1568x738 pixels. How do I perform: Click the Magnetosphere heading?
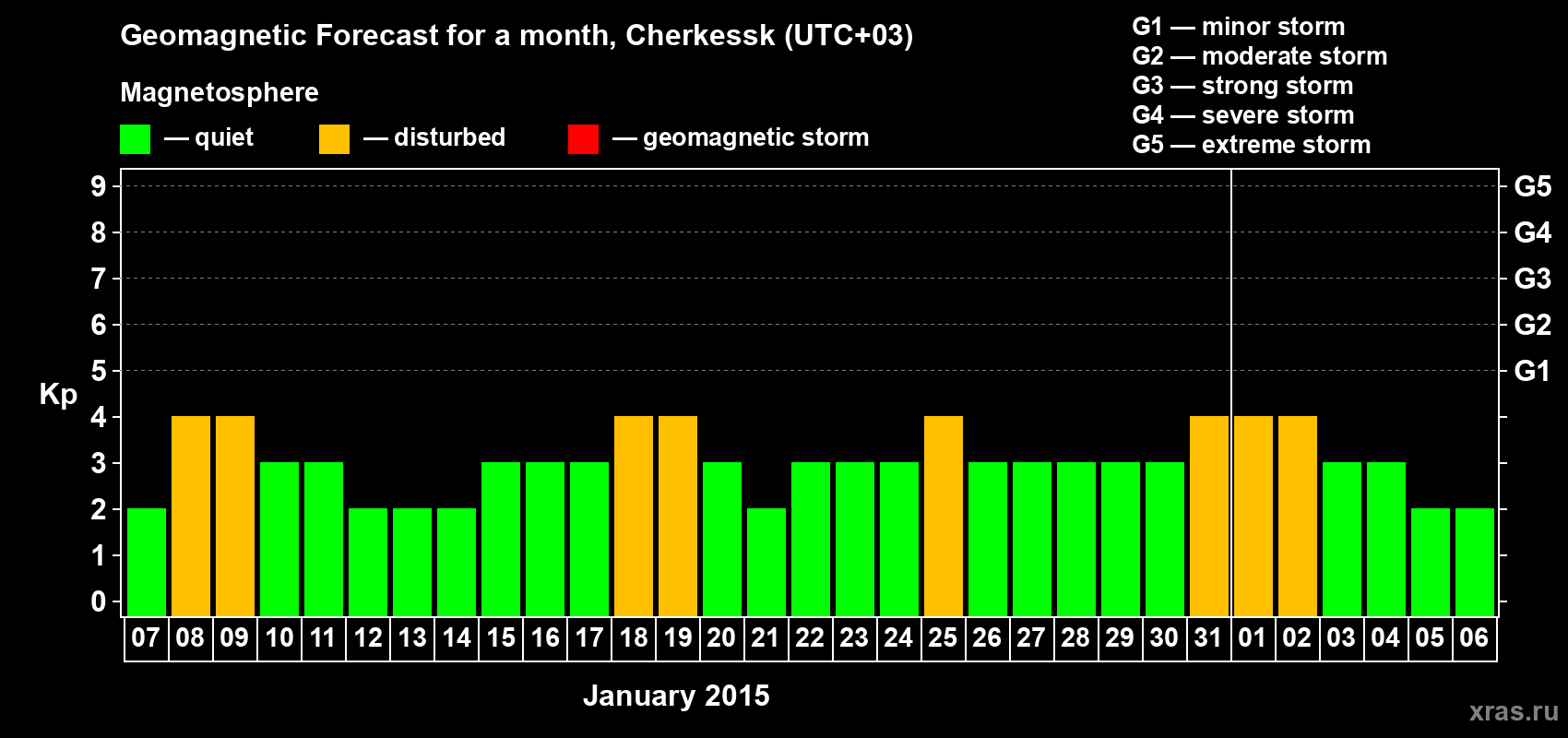220,92
